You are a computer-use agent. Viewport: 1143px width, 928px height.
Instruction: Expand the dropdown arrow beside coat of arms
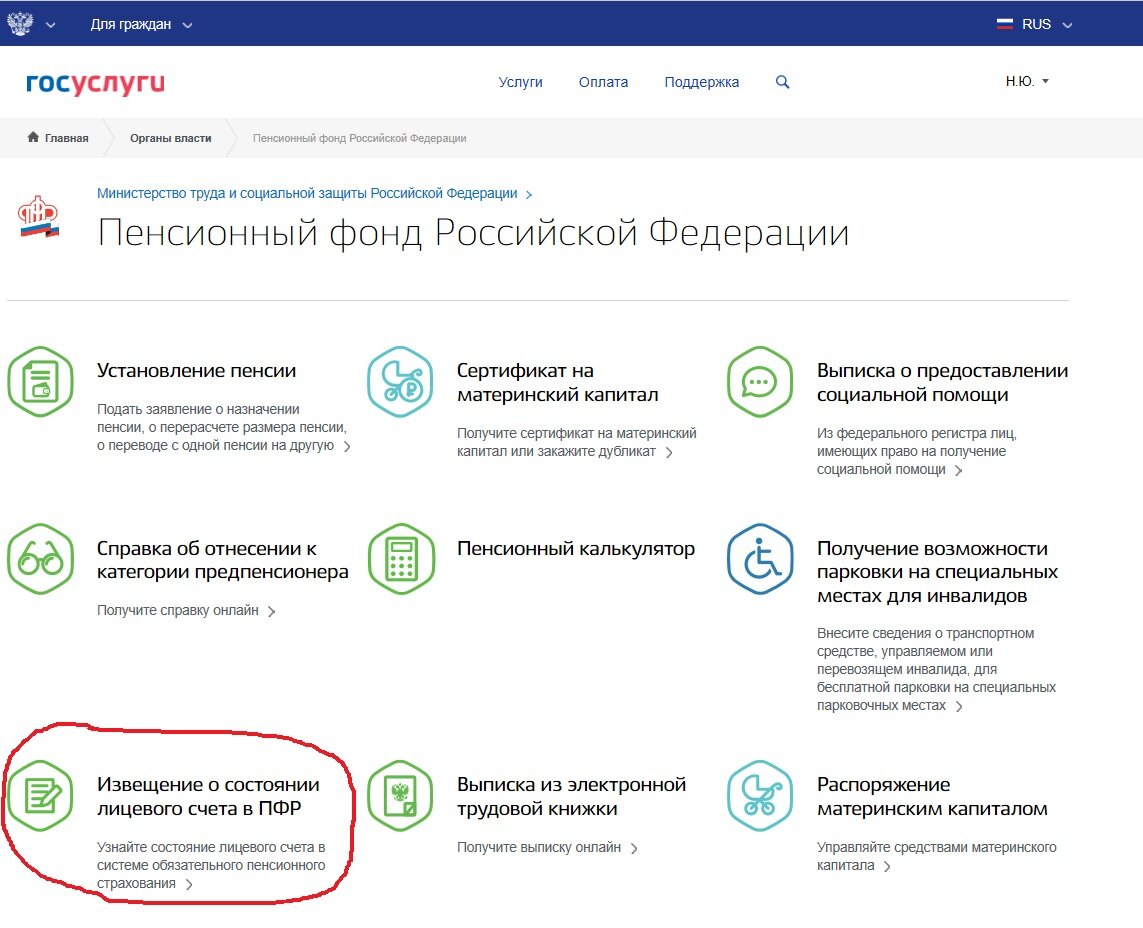click(50, 25)
